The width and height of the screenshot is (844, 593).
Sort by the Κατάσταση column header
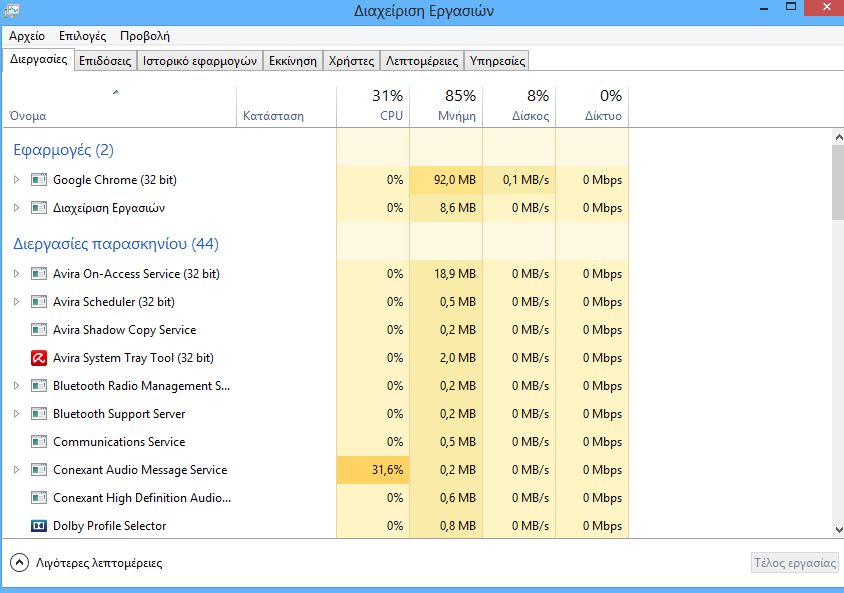pos(286,107)
